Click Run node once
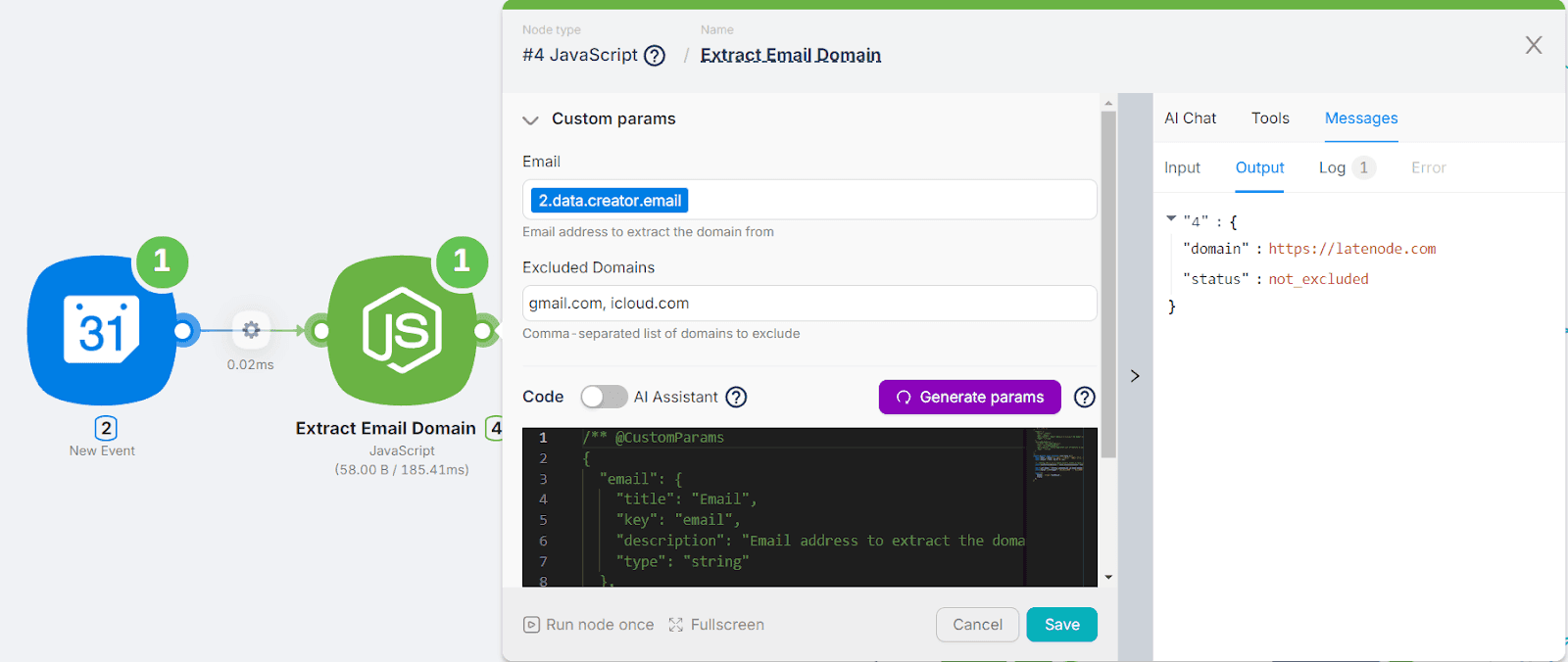 click(588, 625)
